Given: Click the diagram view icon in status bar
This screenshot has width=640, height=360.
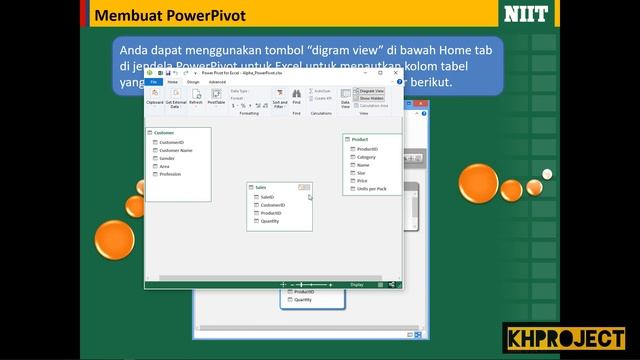Looking at the screenshot, I should 391,284.
